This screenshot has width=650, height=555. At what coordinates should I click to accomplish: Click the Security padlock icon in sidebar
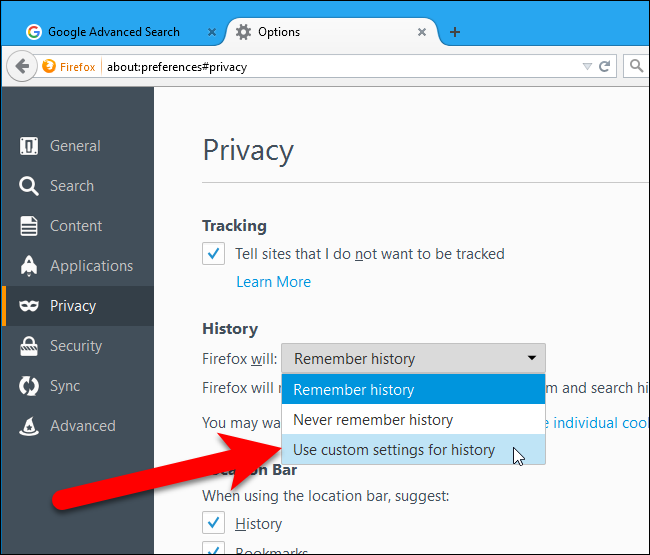coord(29,346)
